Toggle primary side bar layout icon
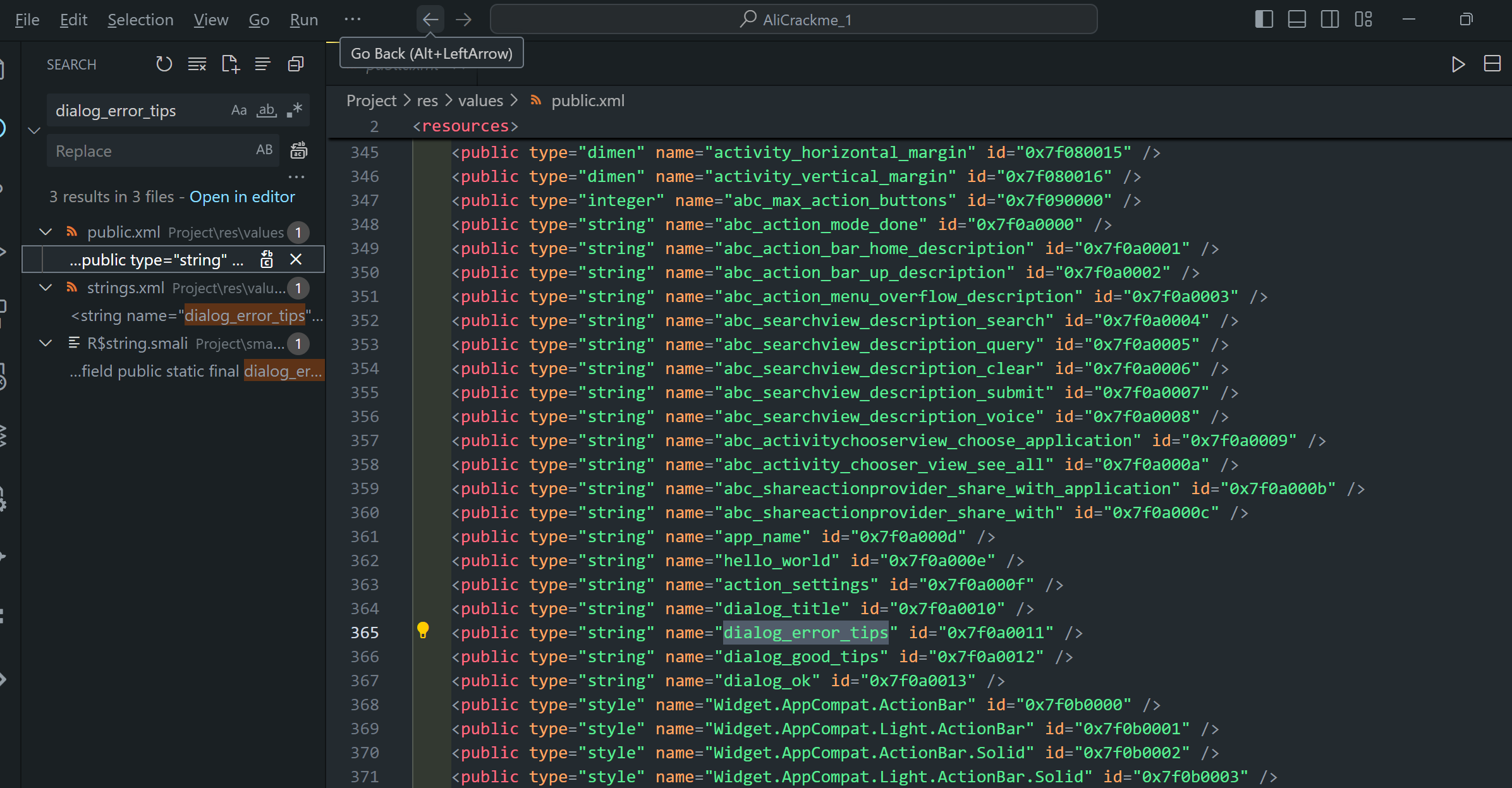The width and height of the screenshot is (1512, 788). pyautogui.click(x=1264, y=20)
